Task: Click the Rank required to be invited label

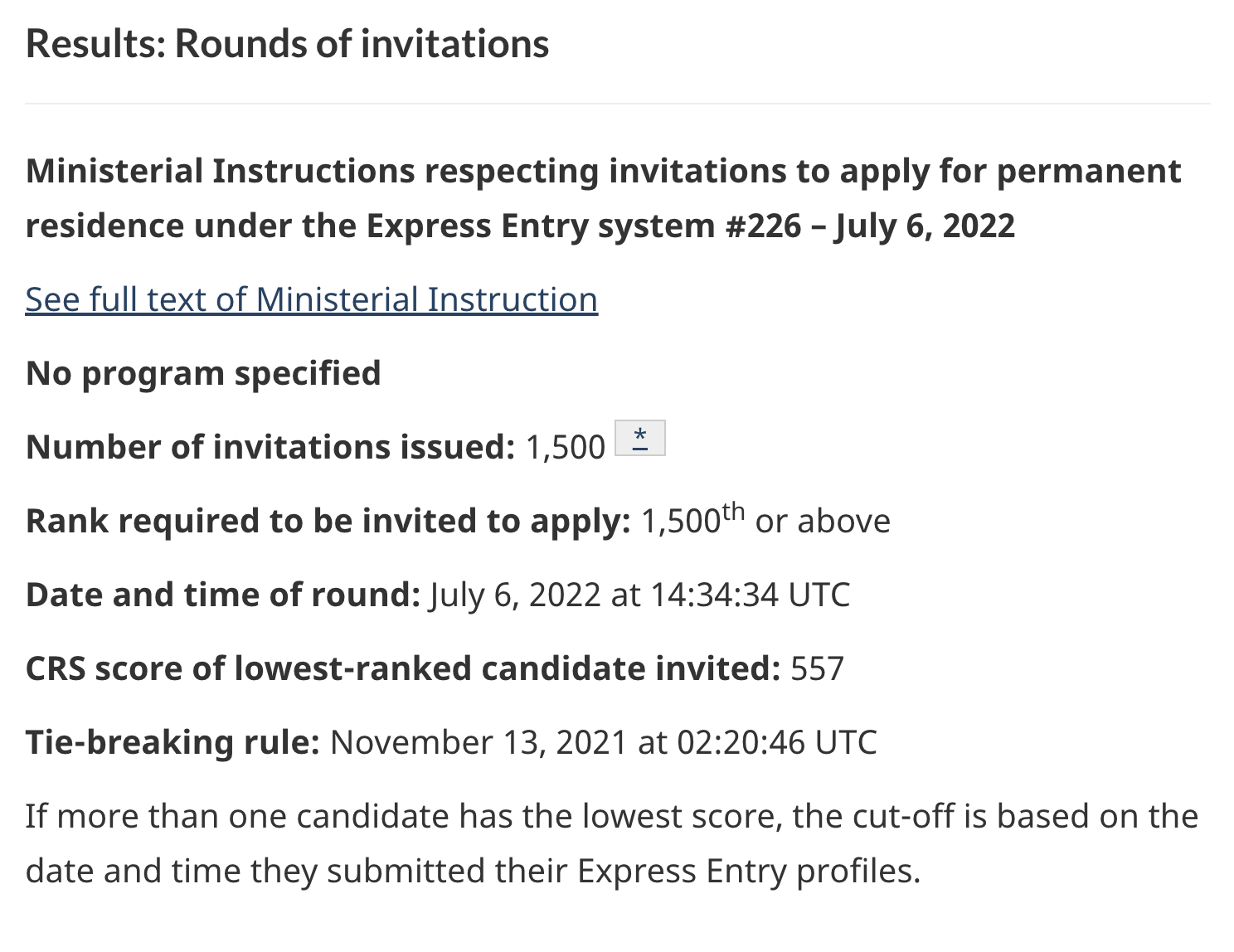Action: point(328,522)
